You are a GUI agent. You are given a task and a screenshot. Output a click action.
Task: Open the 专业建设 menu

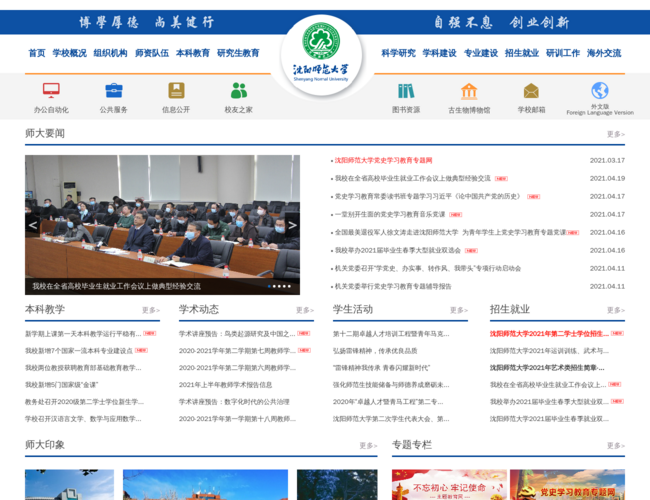tap(481, 53)
